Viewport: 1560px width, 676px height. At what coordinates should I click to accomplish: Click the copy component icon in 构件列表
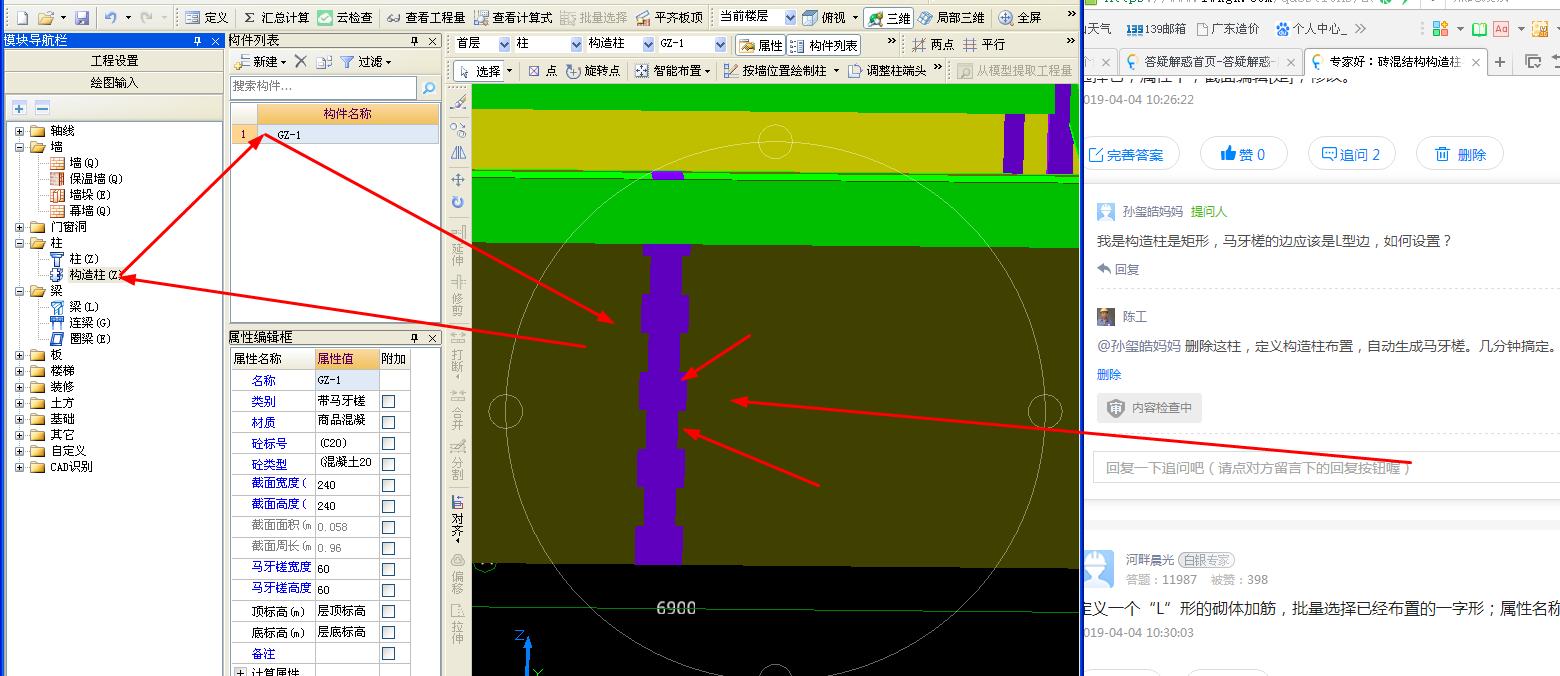pyautogui.click(x=324, y=62)
